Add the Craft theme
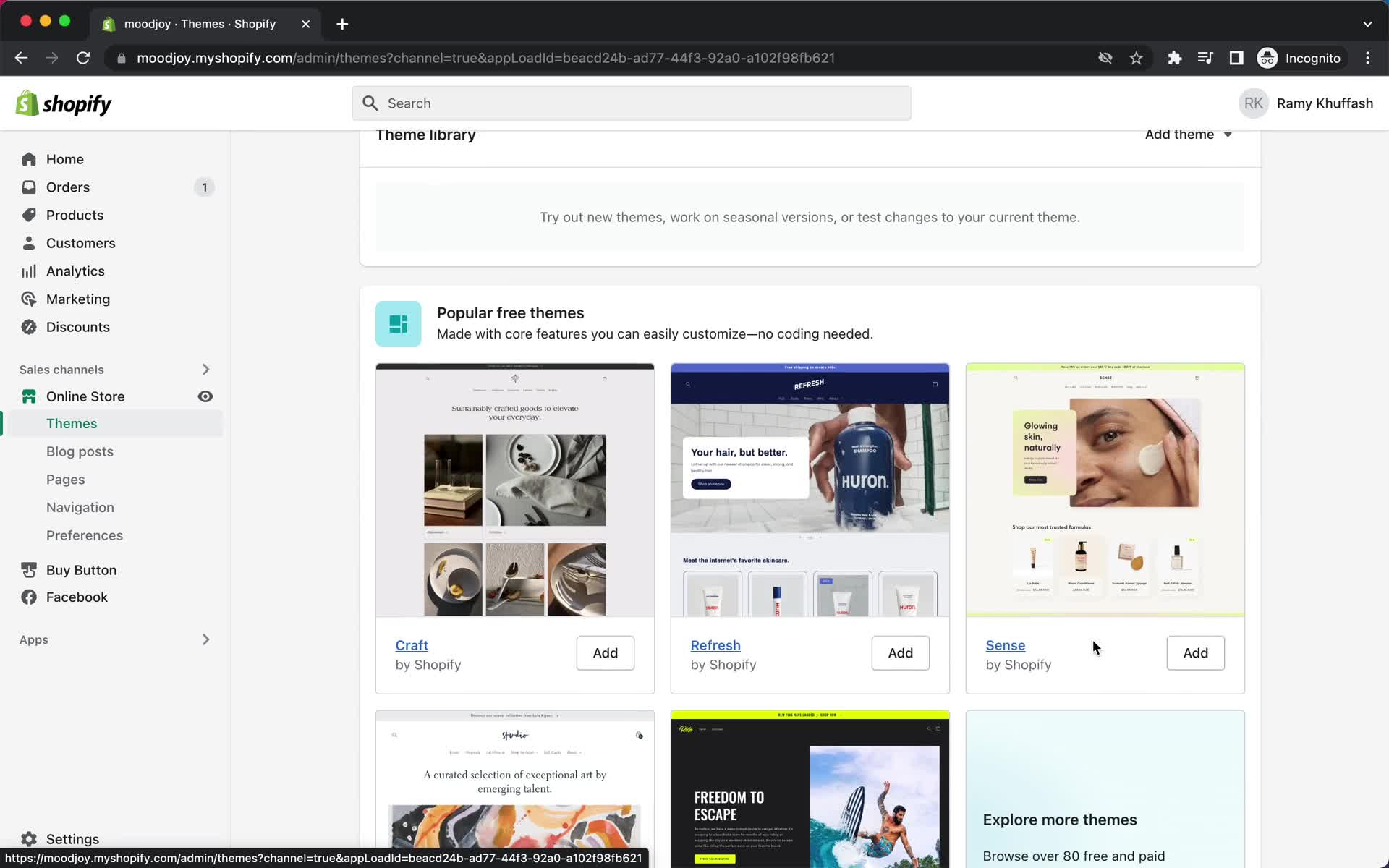1389x868 pixels. tap(605, 653)
